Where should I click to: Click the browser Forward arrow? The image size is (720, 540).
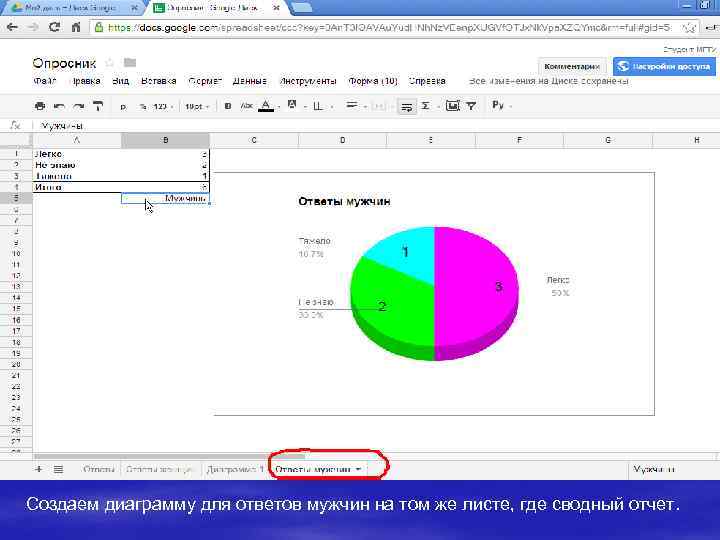click(34, 27)
